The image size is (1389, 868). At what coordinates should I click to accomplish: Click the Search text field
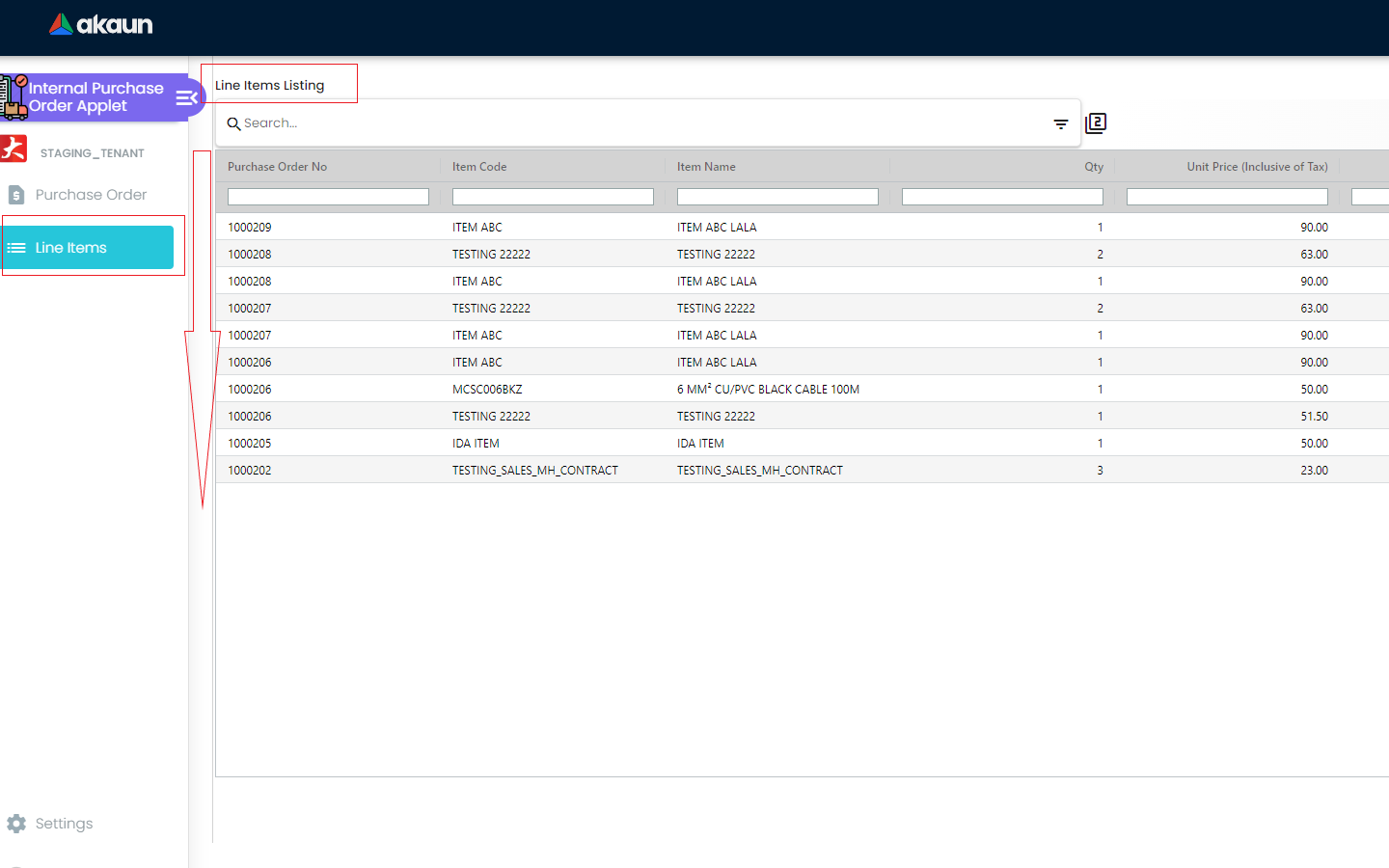[x=637, y=123]
